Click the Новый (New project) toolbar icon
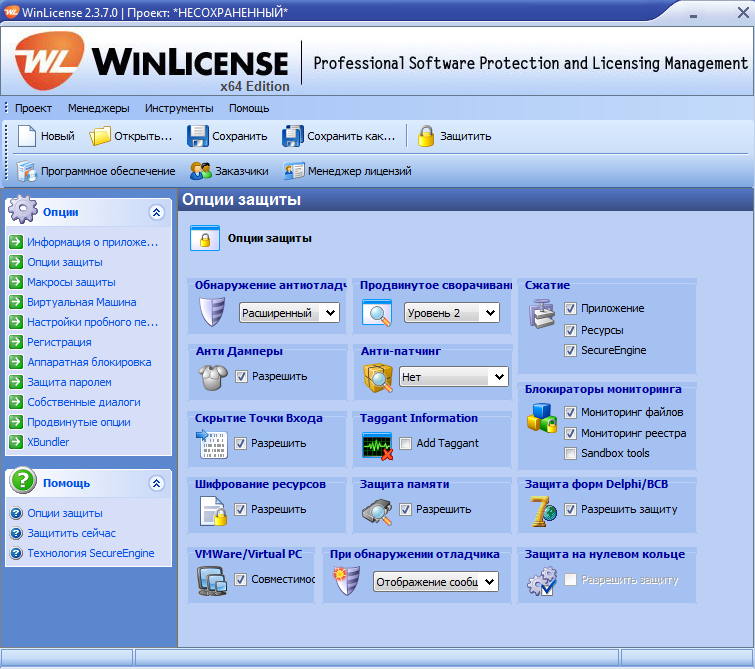 tap(27, 136)
